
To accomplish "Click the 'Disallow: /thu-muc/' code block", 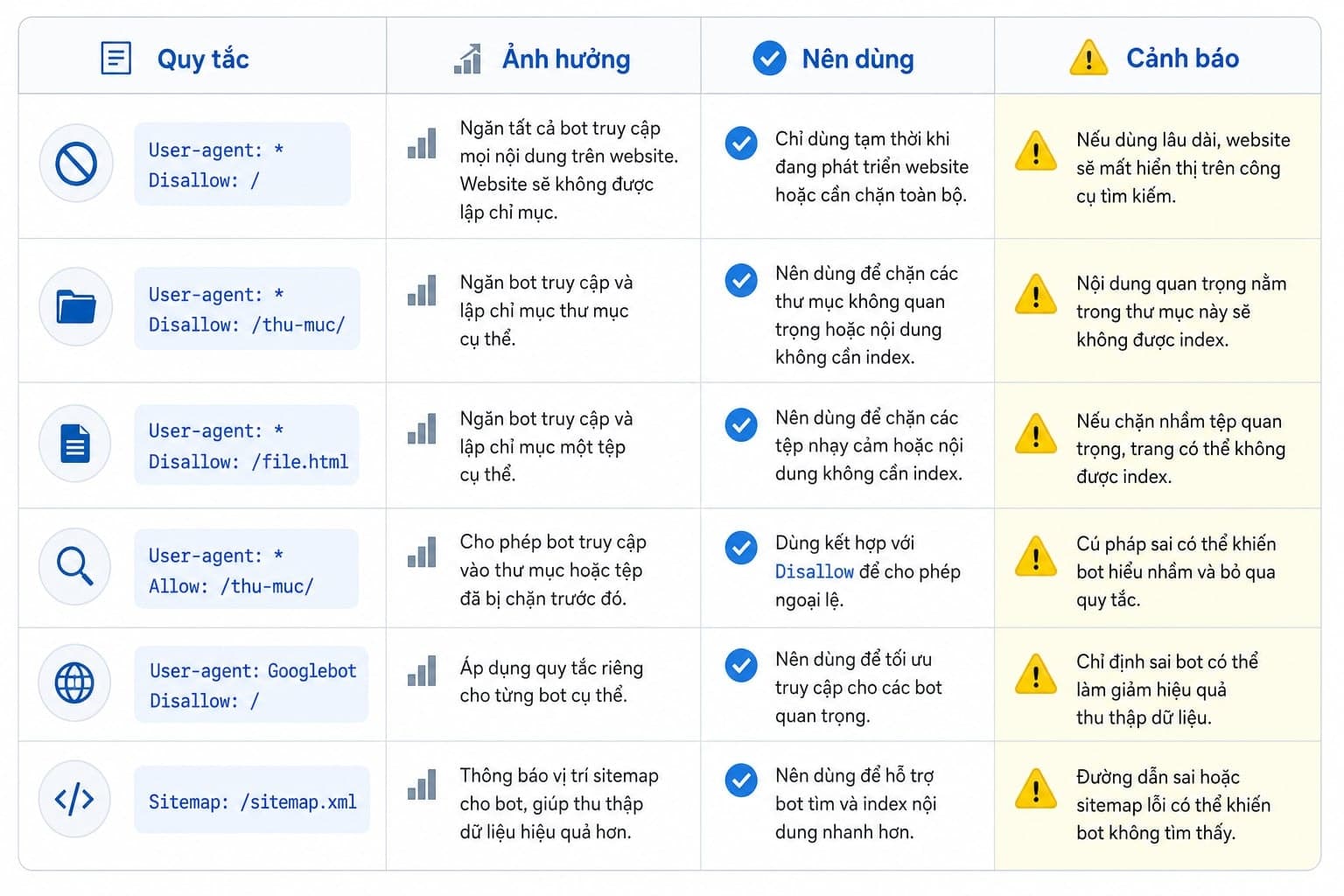I will [247, 309].
